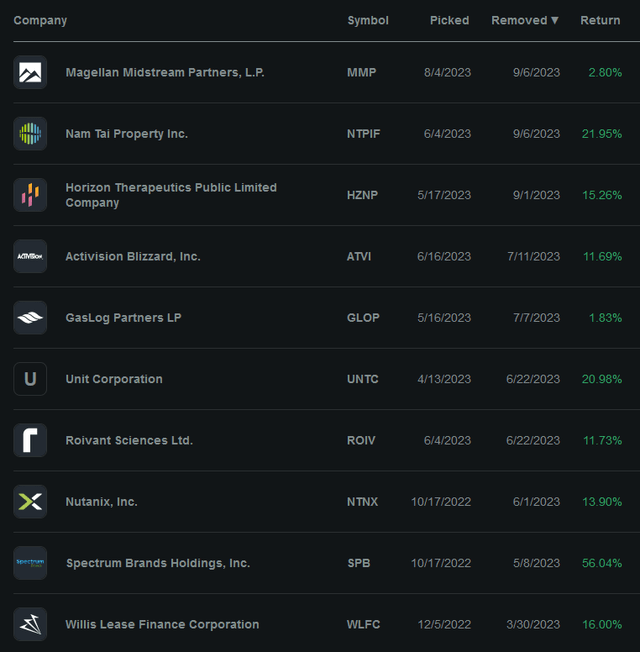
Task: Click the GasLog Partners logo icon
Action: (x=30, y=318)
